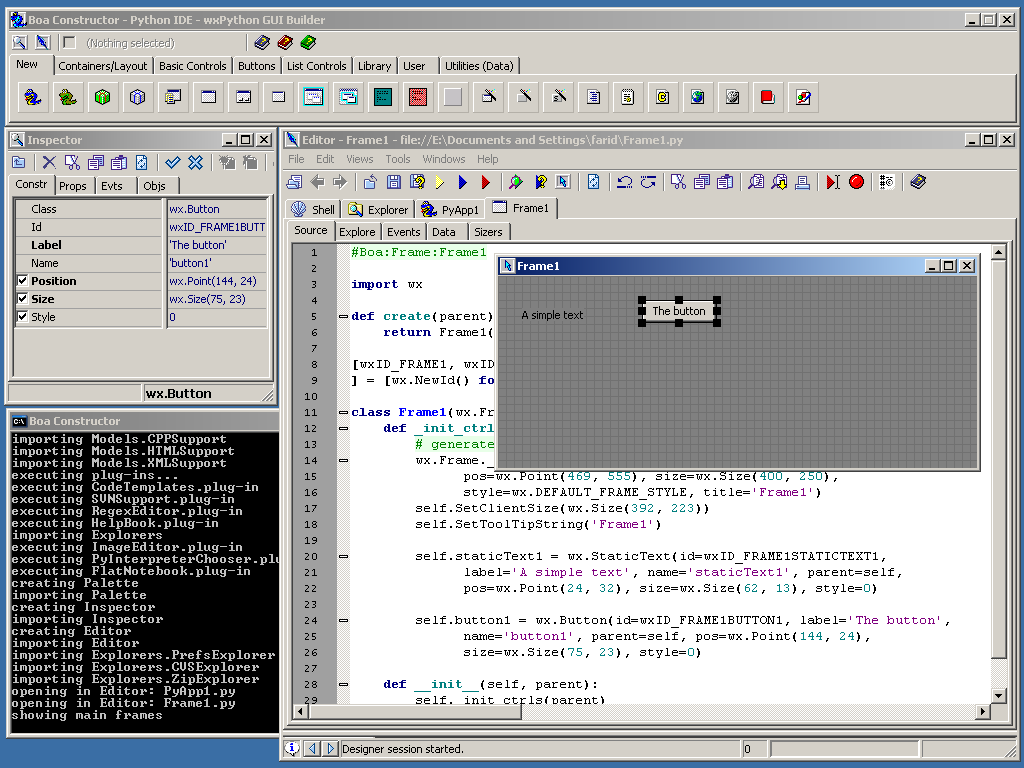Screen dimensions: 1024x768
Task: Select 'A simple text' label in the Frame1 designer
Action: tap(552, 315)
